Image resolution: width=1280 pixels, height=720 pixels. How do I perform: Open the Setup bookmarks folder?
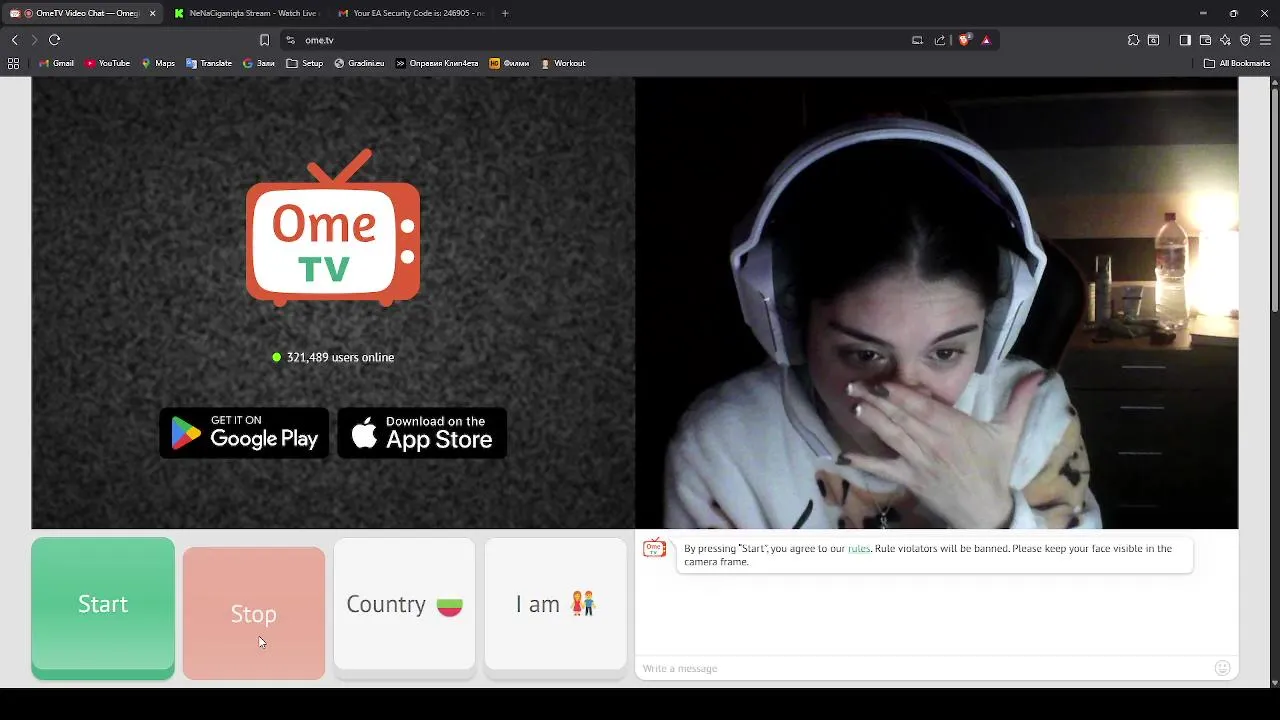point(305,63)
